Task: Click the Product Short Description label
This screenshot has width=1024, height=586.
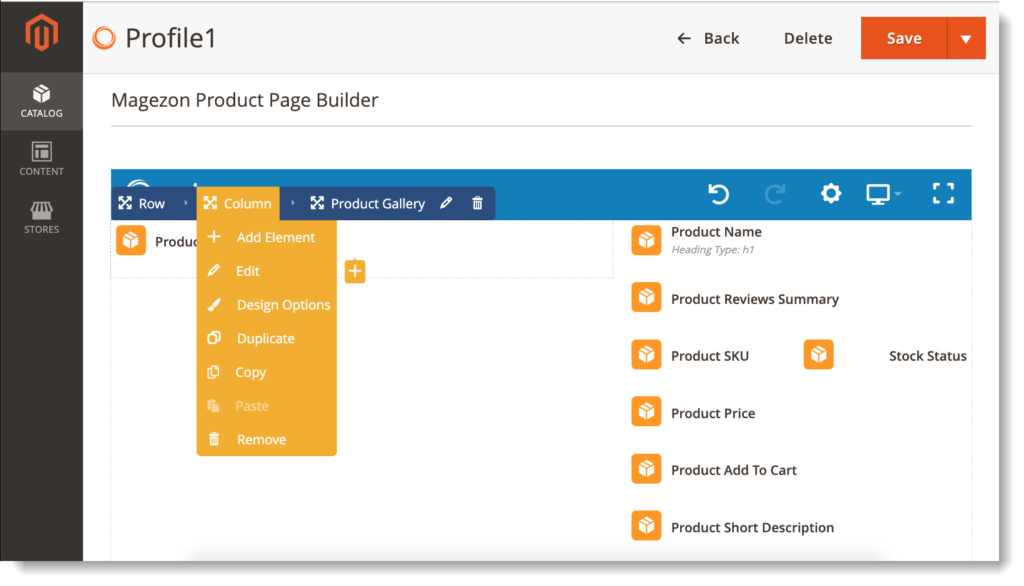Action: [x=752, y=528]
